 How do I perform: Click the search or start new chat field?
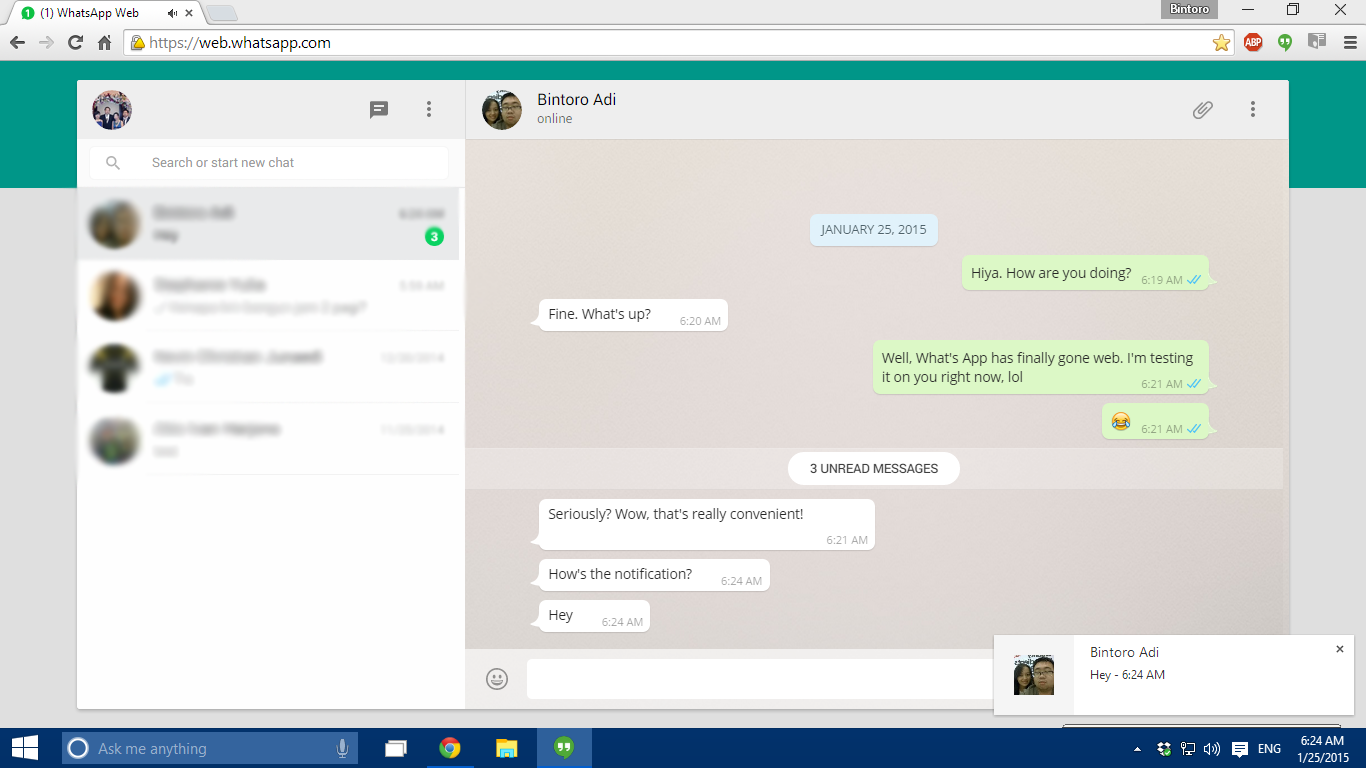(x=269, y=163)
